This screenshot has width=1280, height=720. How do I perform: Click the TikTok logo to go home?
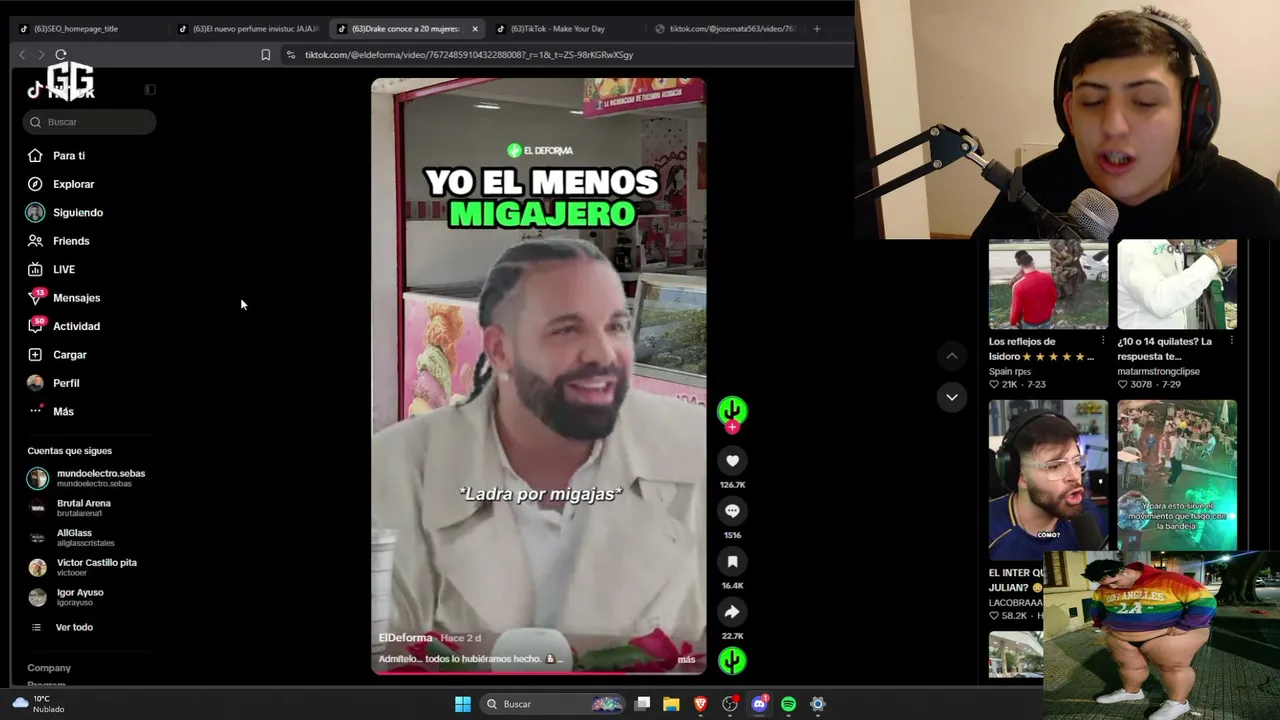coord(61,91)
